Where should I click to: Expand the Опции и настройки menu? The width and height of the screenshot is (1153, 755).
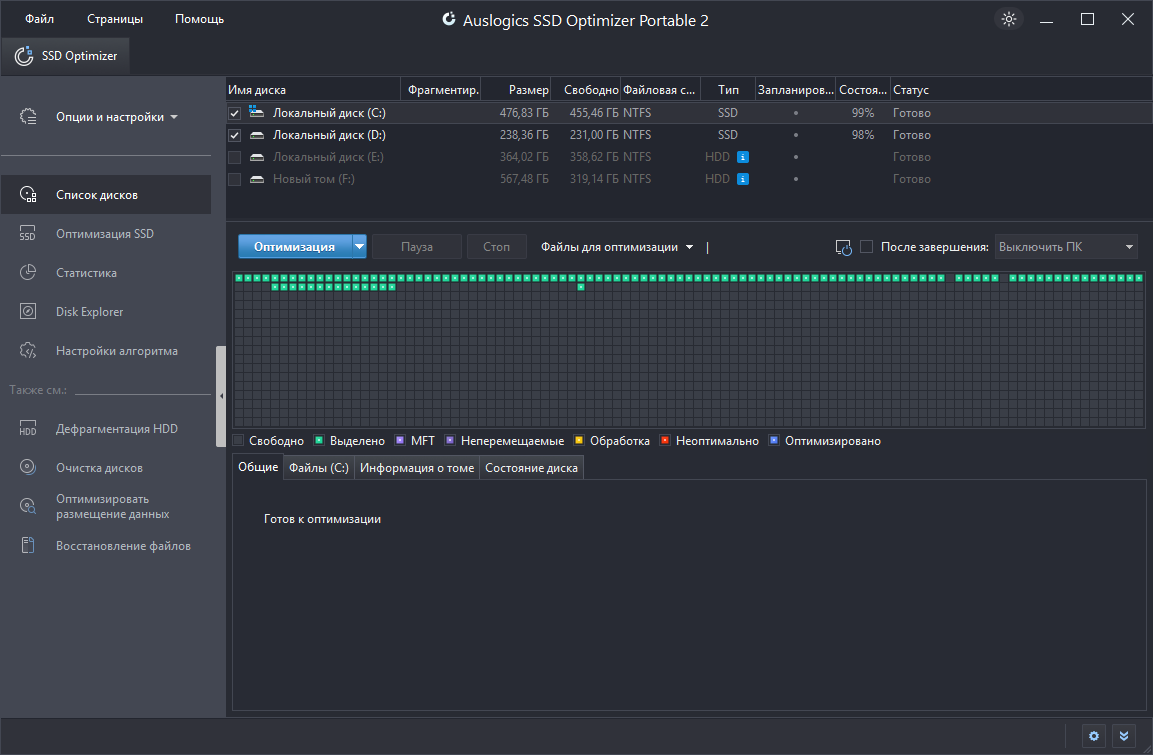117,117
